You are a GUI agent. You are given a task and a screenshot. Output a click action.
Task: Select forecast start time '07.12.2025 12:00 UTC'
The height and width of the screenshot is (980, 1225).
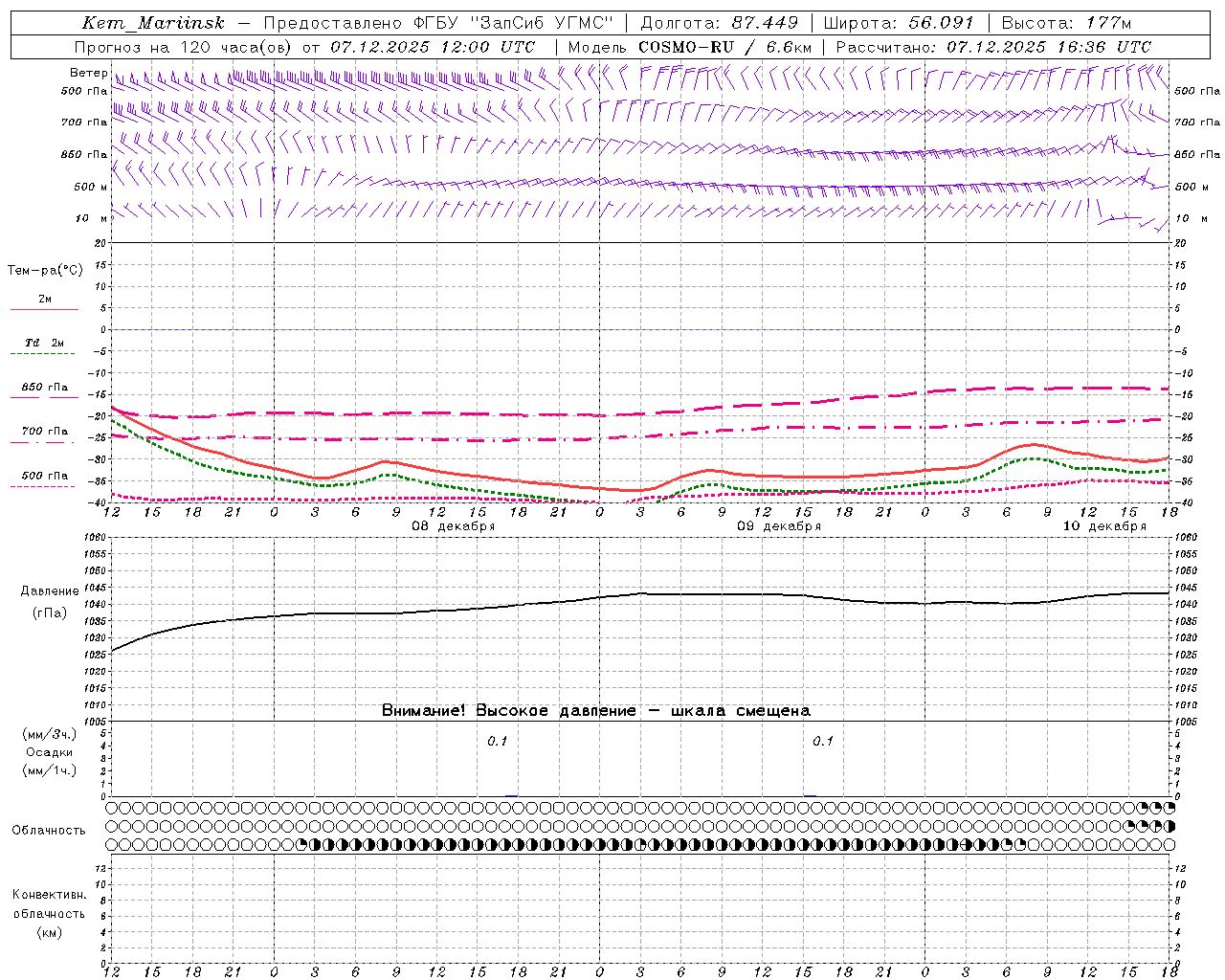coord(433,47)
